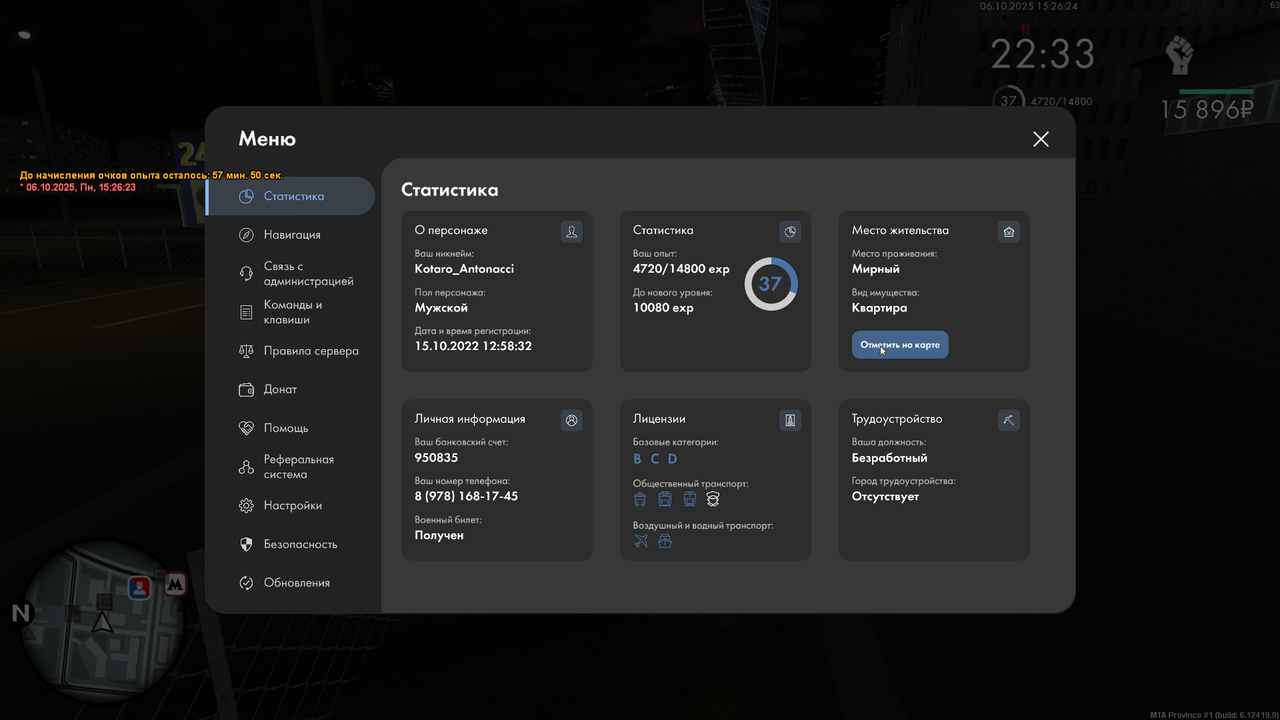Open the Статистика menu section
Viewport: 1280px width, 720px height.
click(291, 196)
